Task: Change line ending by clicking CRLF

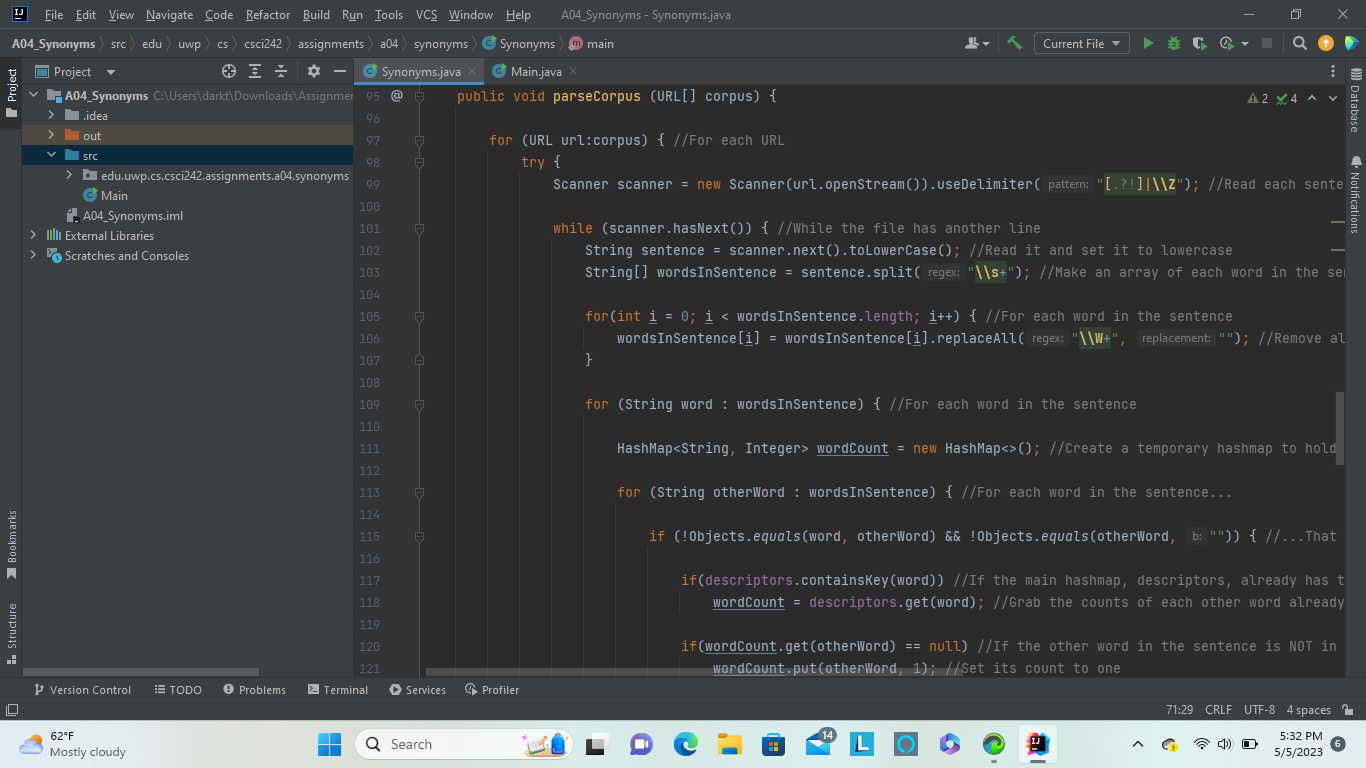Action: coord(1218,709)
